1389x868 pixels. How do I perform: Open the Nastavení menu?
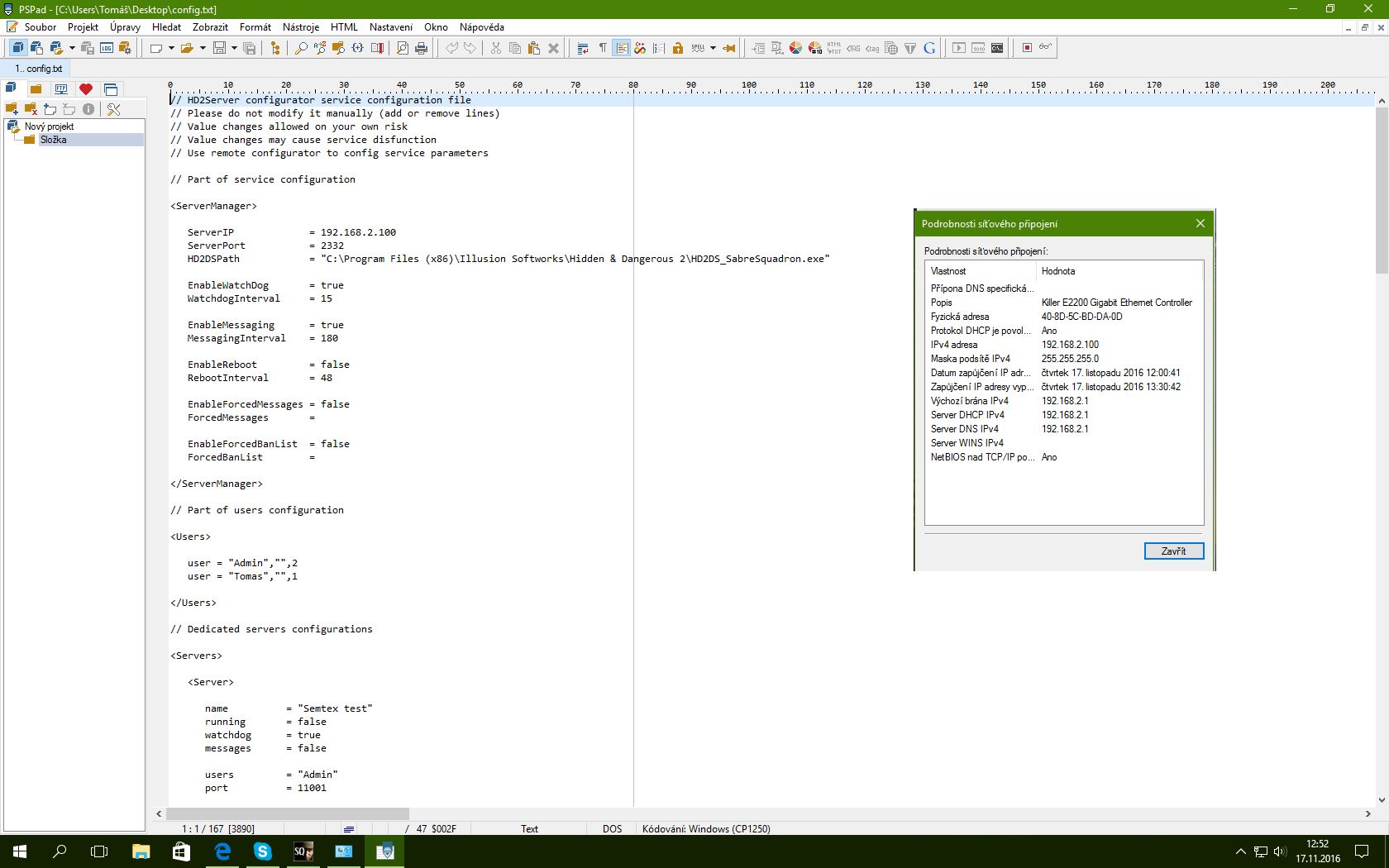391,27
